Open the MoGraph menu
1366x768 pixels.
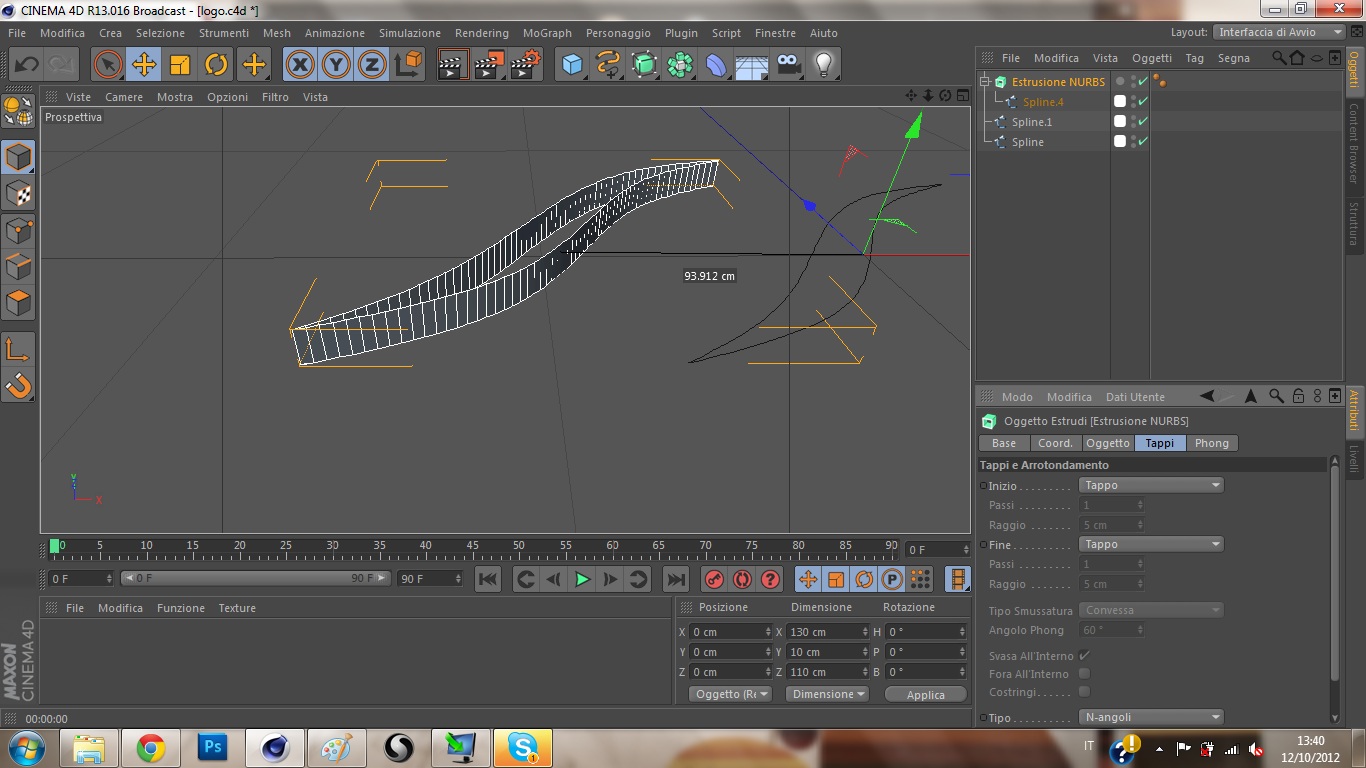point(547,33)
